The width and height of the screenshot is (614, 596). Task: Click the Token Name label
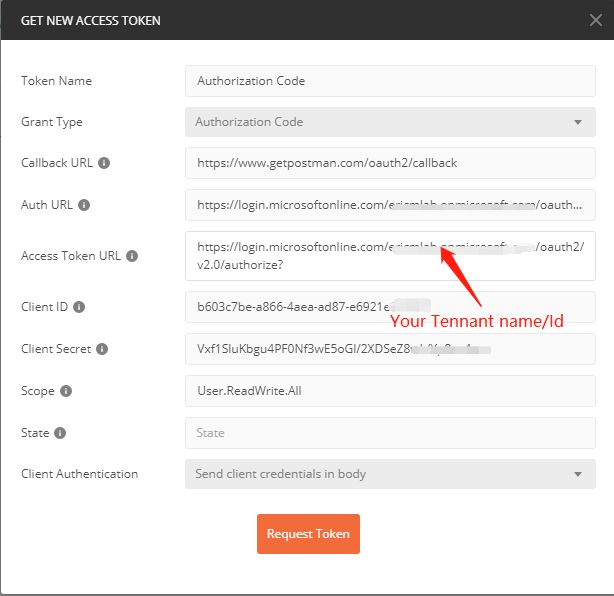point(56,81)
